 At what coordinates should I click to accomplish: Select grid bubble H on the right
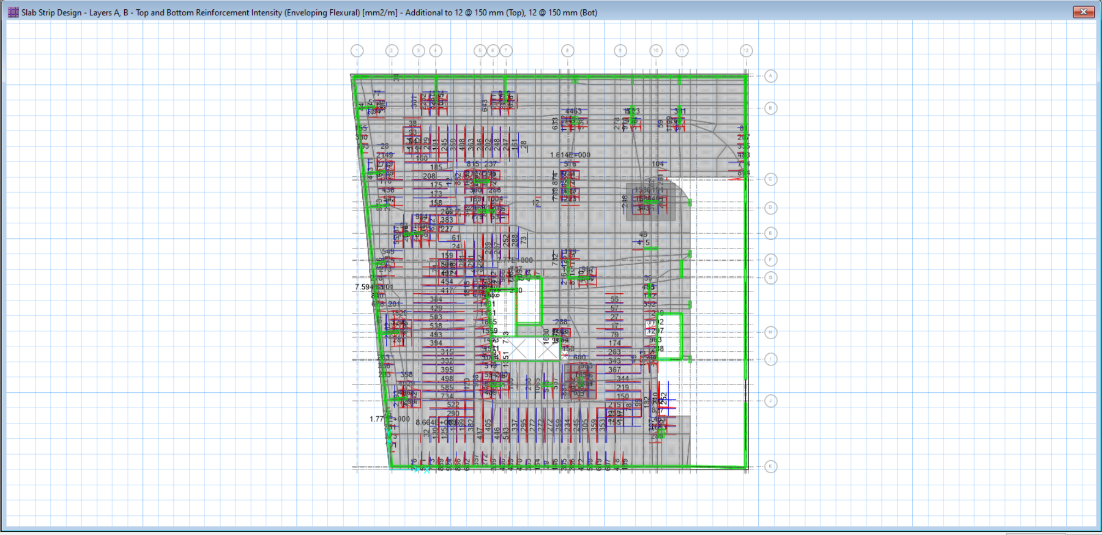(771, 332)
